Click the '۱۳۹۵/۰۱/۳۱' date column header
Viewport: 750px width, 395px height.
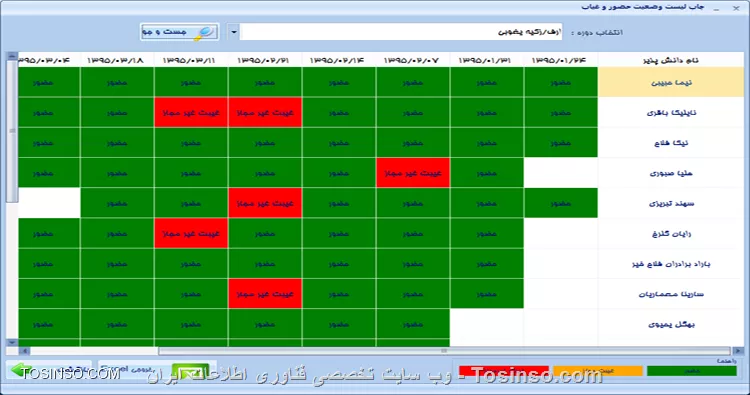pyautogui.click(x=486, y=60)
